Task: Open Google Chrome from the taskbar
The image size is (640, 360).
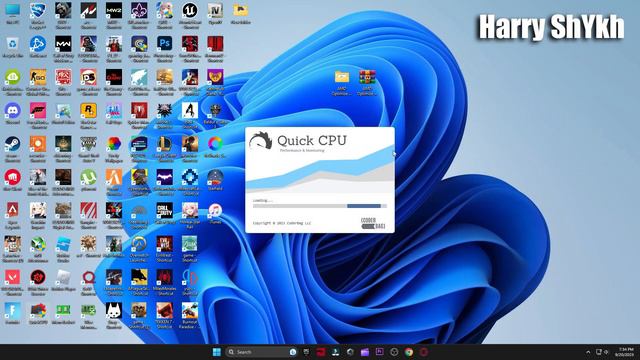Action: point(409,352)
